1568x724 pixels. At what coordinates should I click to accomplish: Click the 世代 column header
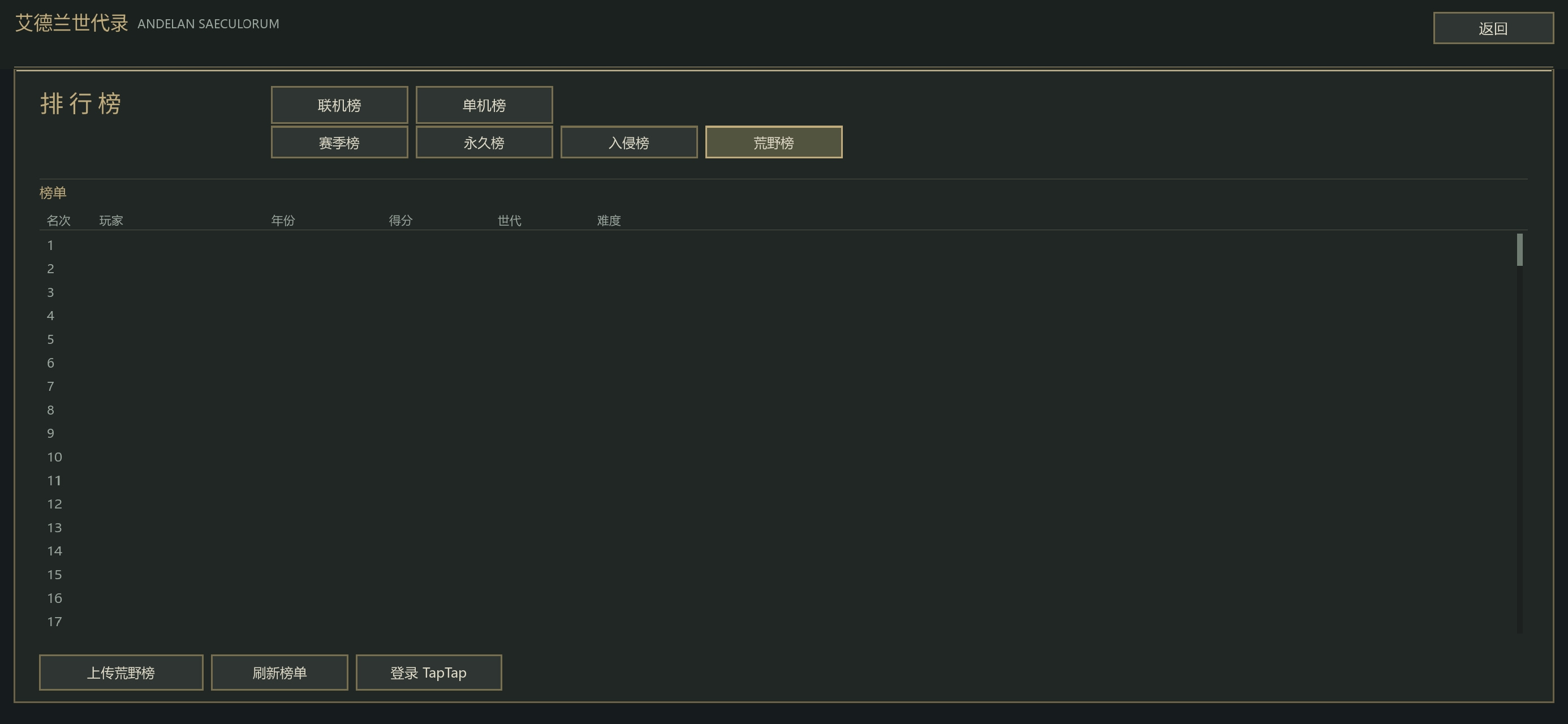pyautogui.click(x=509, y=221)
